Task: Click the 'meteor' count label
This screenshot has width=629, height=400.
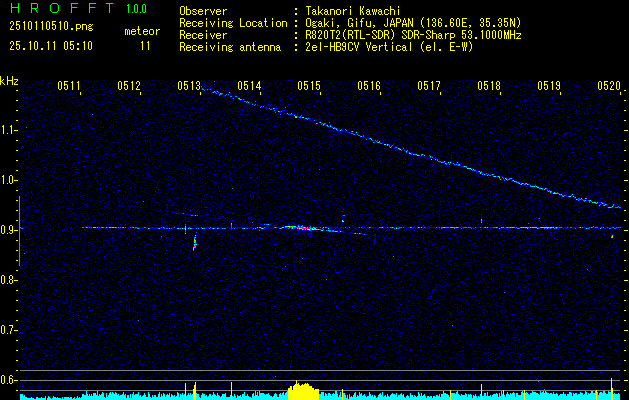Action: (142, 31)
